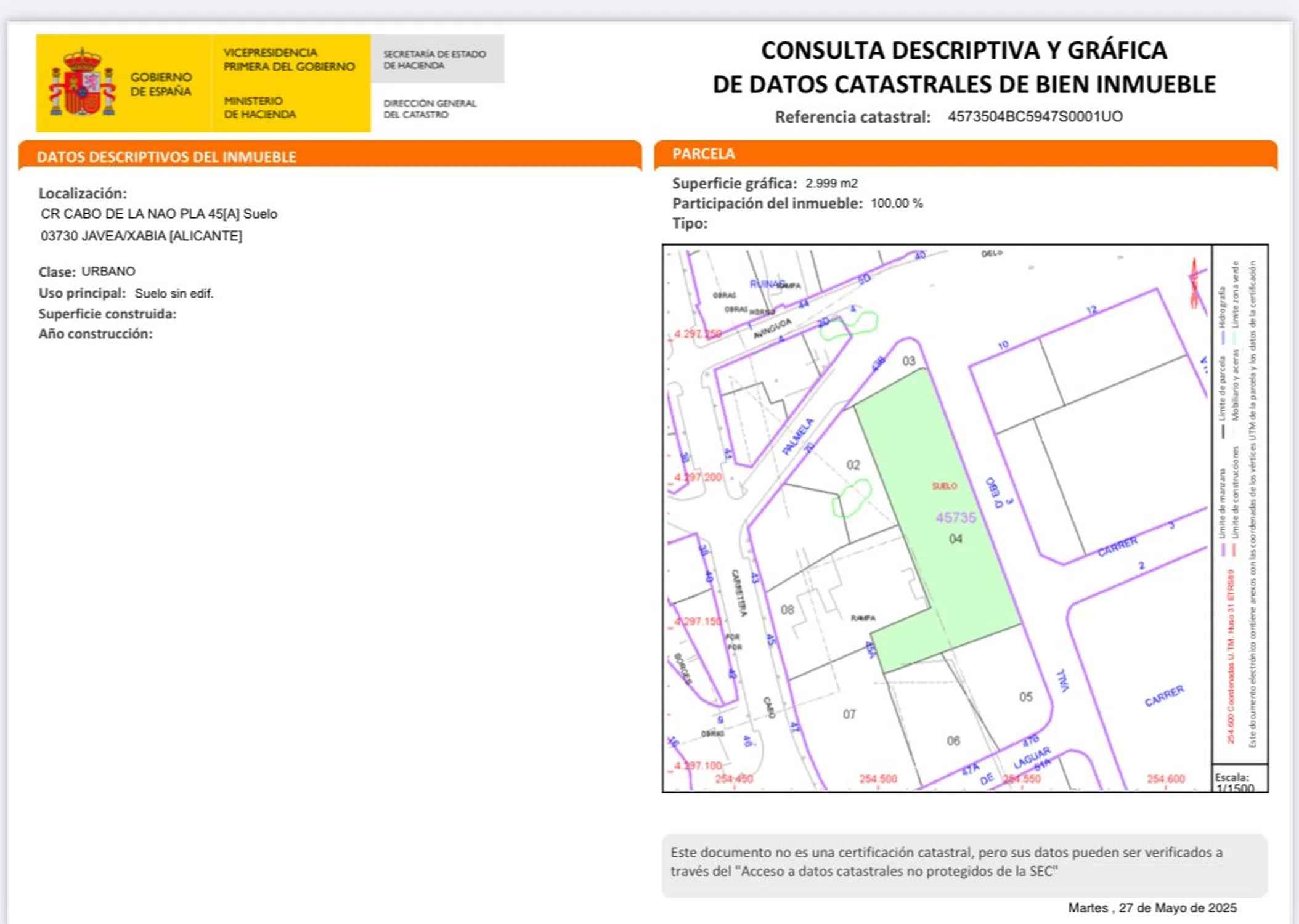Viewport: 1299px width, 924px height.
Task: Click parcel label 08 on the map
Action: click(x=787, y=610)
